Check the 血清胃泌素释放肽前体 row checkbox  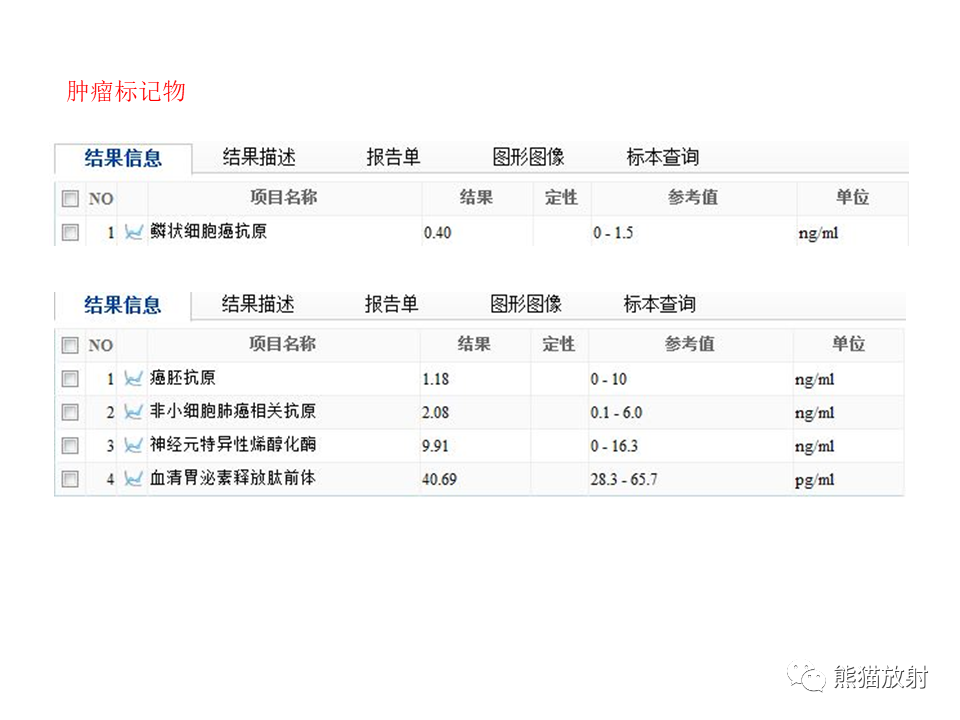(70, 478)
